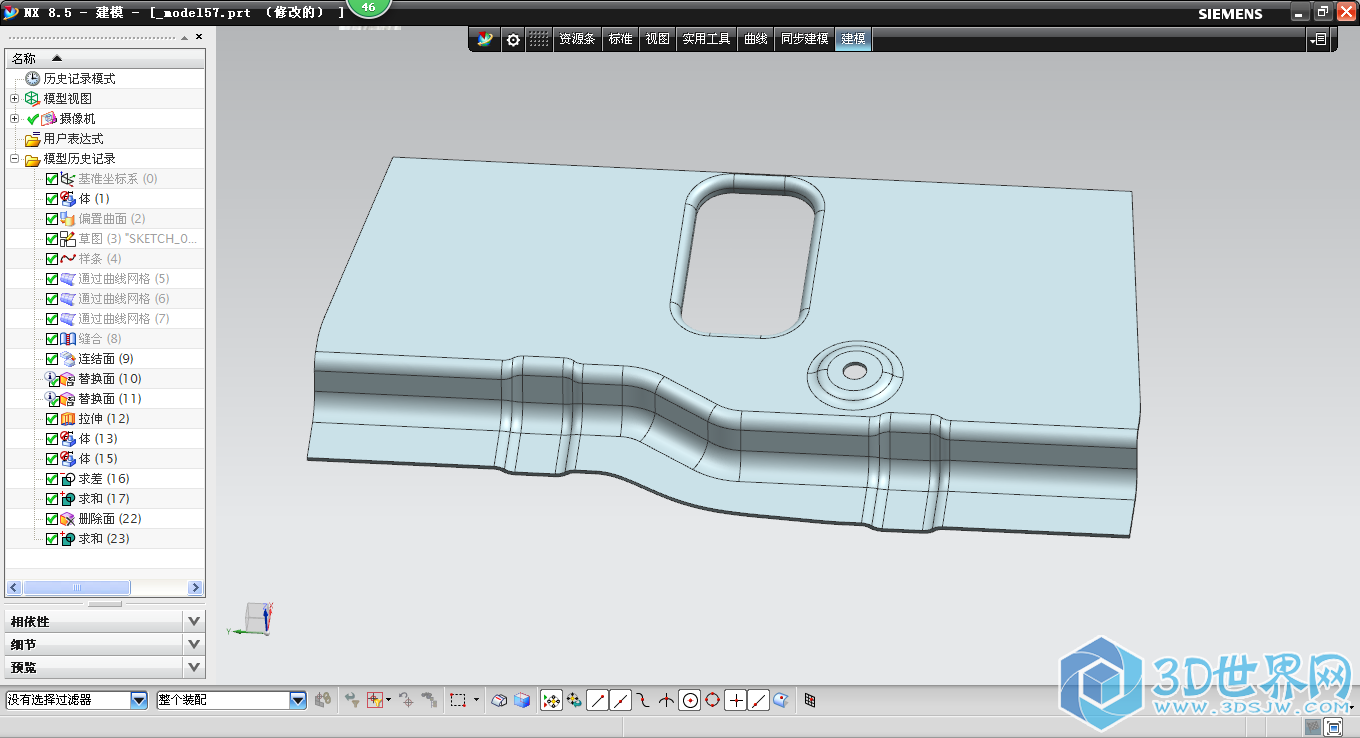Select the 建模 tab

click(853, 39)
